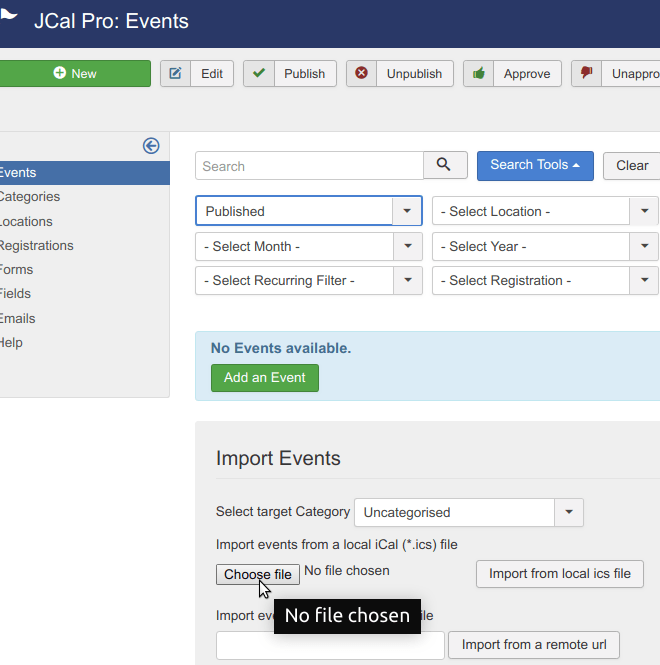The image size is (660, 665).
Task: Click the 'Select target Category' label
Action: [283, 511]
